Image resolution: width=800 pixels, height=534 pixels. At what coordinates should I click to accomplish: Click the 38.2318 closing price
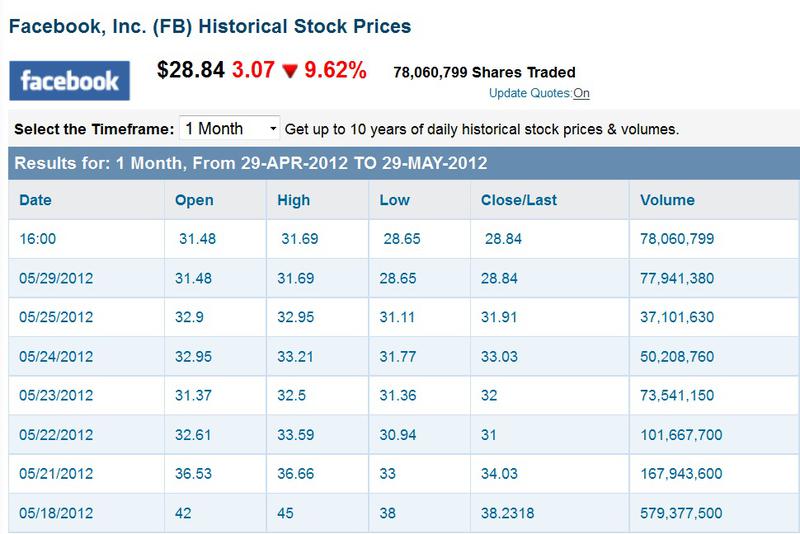[x=507, y=513]
